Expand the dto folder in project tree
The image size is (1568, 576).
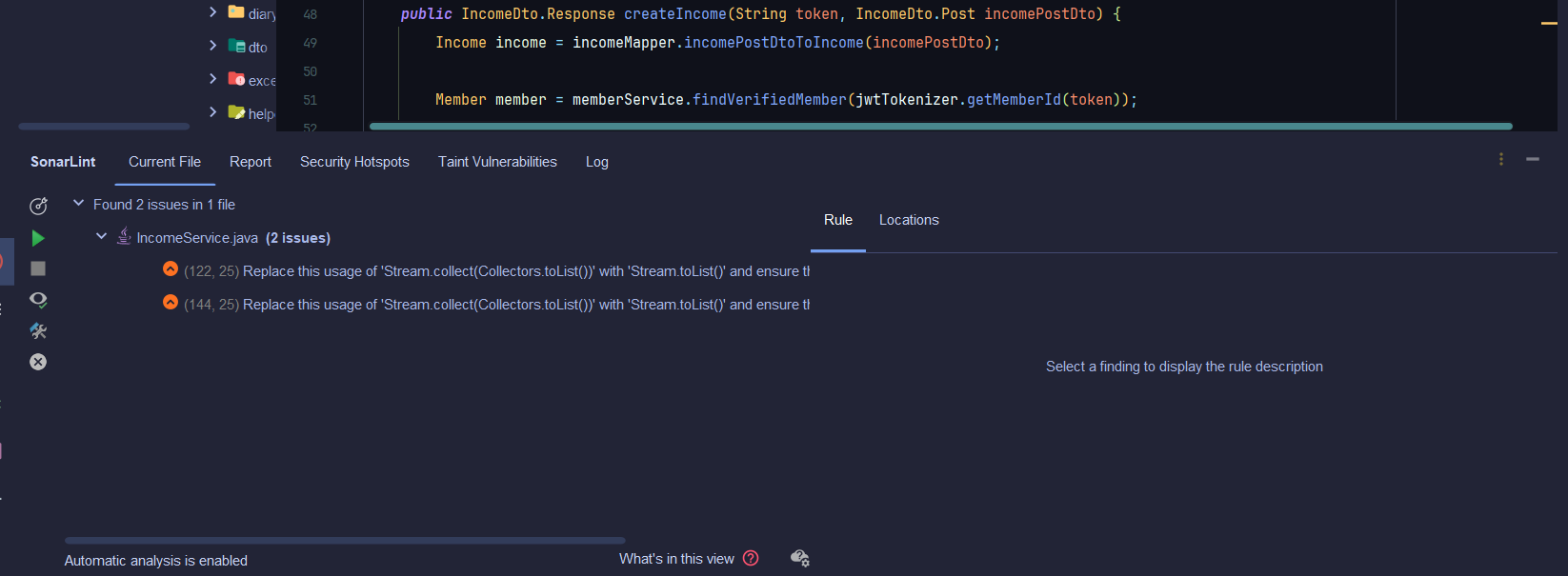(212, 46)
